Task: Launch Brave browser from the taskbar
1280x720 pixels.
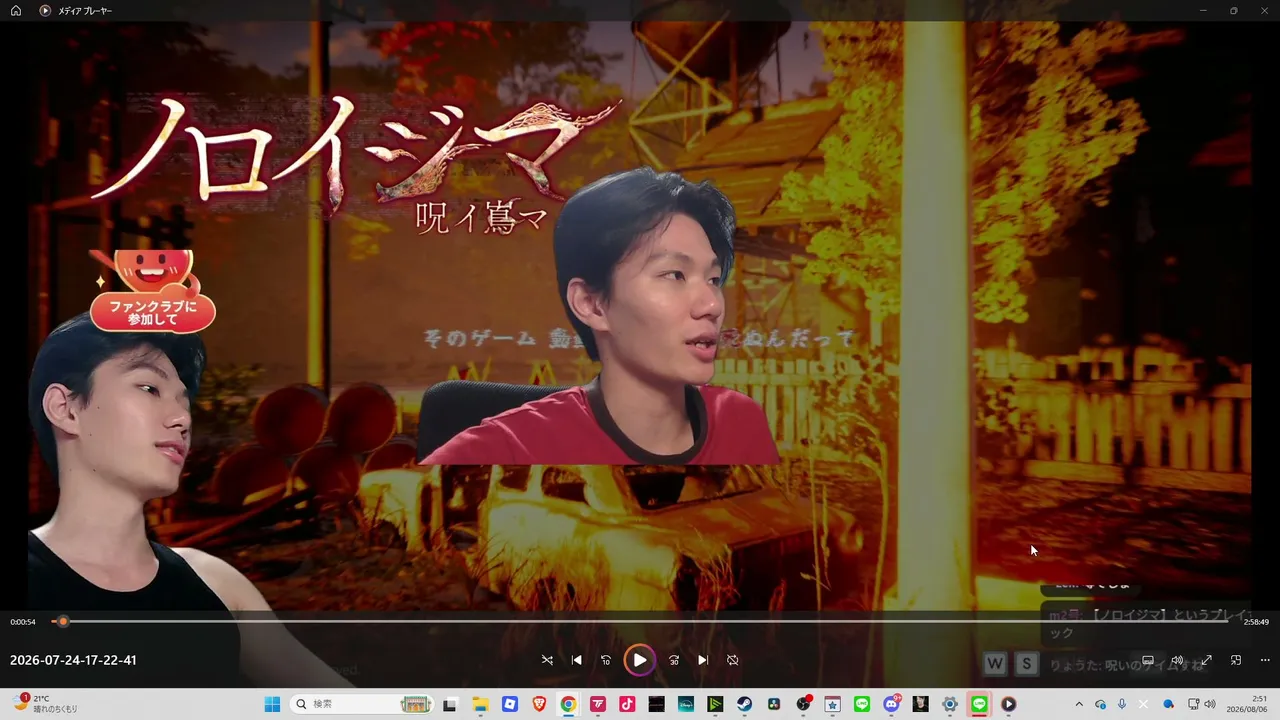Action: pos(539,704)
